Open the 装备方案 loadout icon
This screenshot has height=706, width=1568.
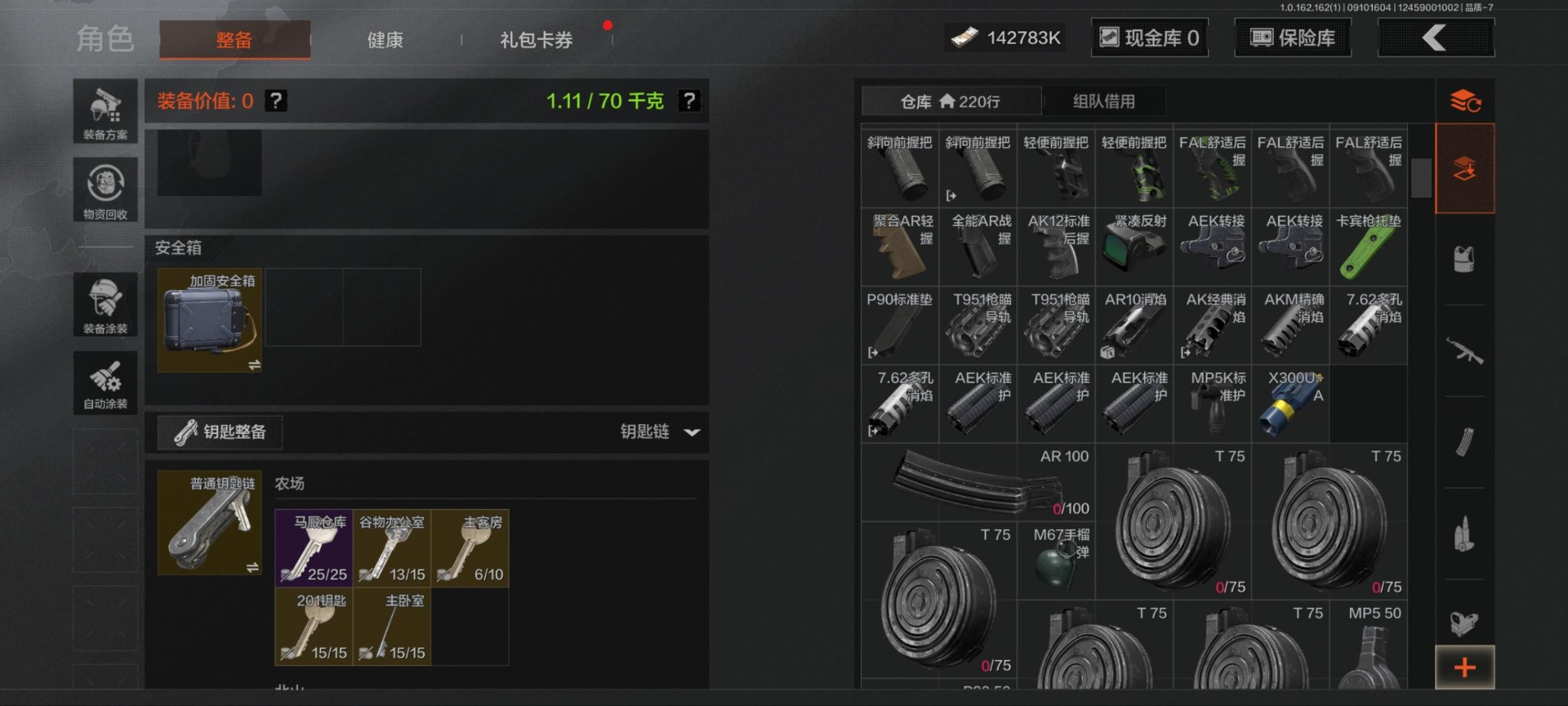pyautogui.click(x=105, y=112)
